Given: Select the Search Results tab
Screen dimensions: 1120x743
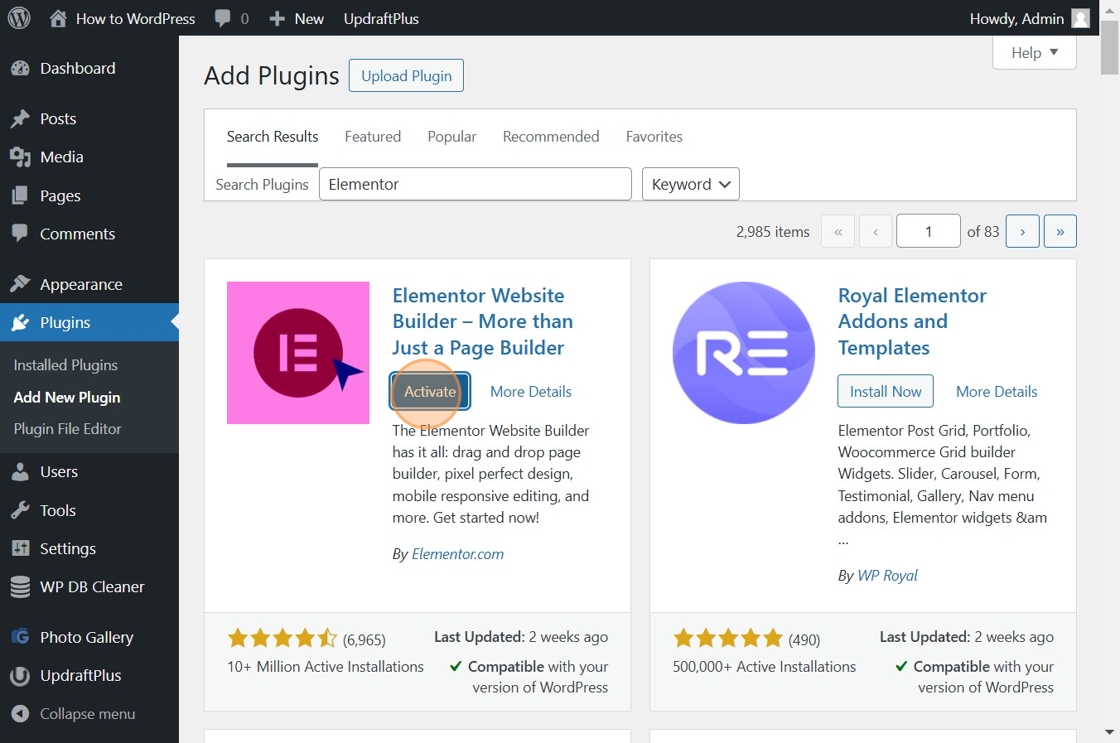Looking at the screenshot, I should point(272,136).
